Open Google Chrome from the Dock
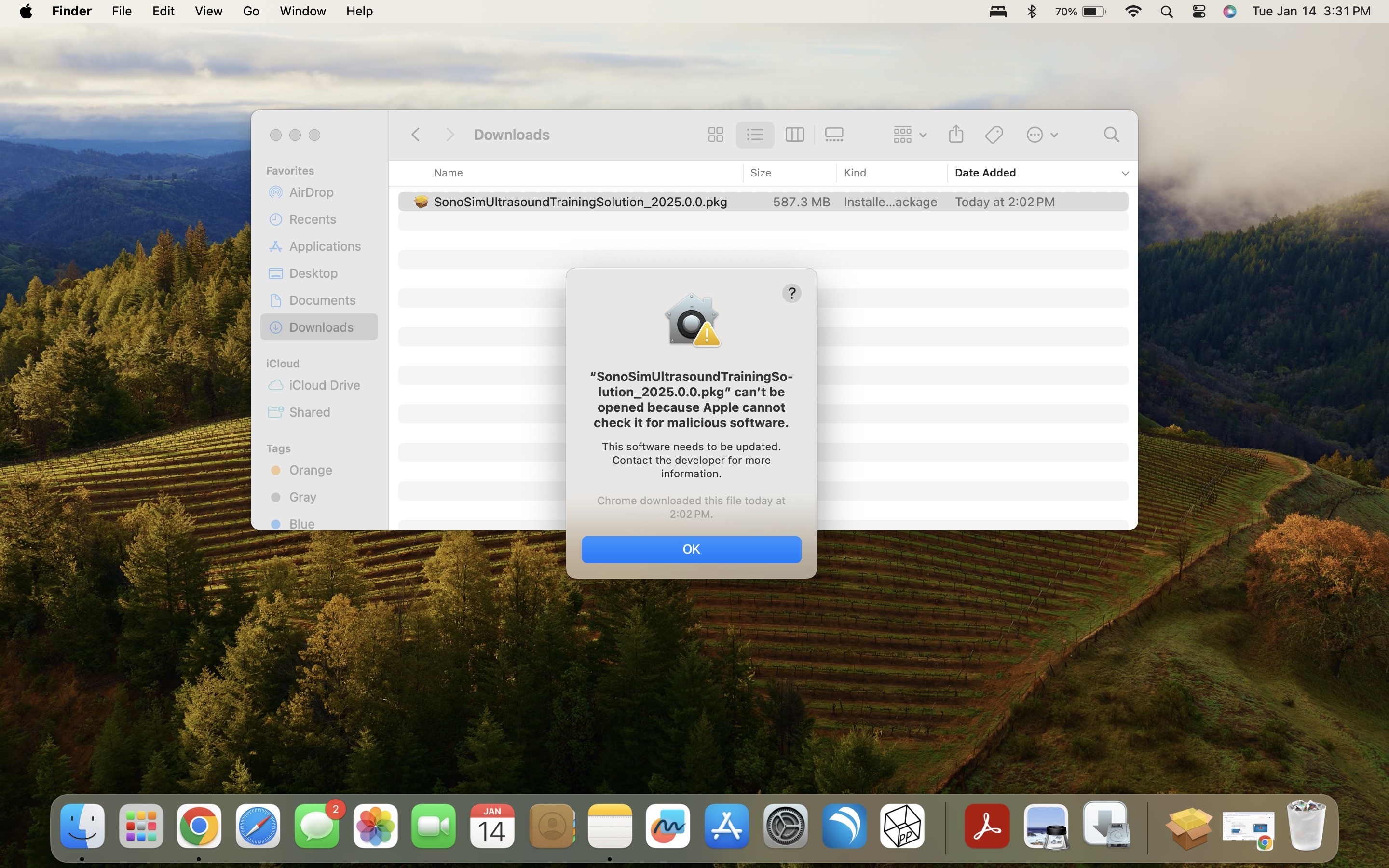The width and height of the screenshot is (1389, 868). (199, 827)
